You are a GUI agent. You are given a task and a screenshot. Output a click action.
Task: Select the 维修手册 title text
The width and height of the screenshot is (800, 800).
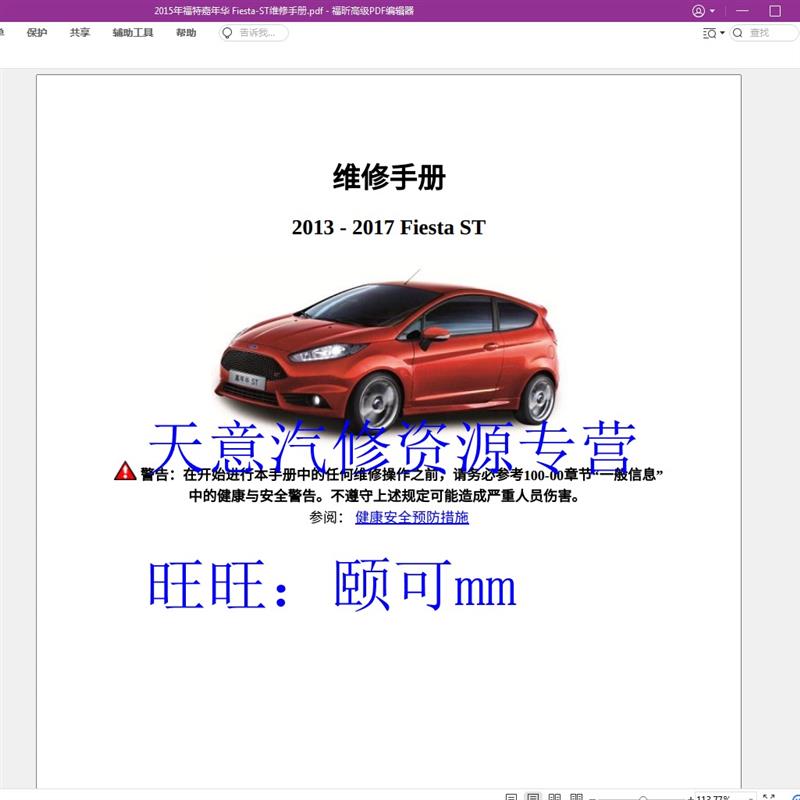tap(389, 177)
